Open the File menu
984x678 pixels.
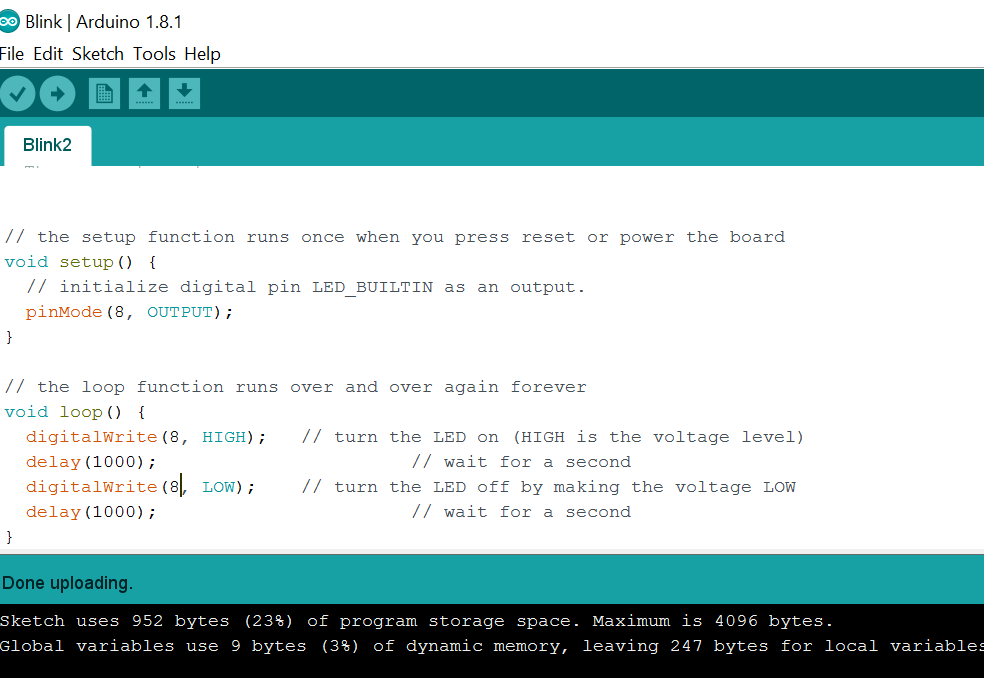11,54
